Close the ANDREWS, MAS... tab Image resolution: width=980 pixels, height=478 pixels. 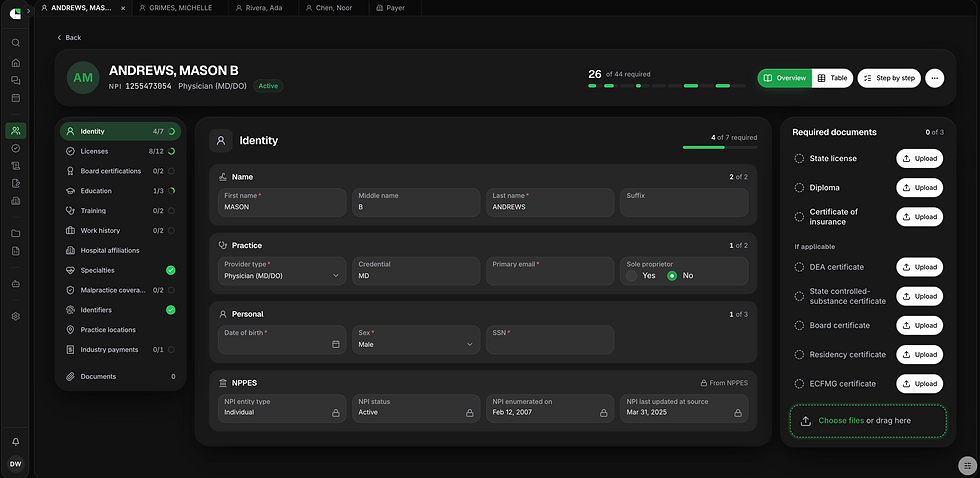pos(122,8)
